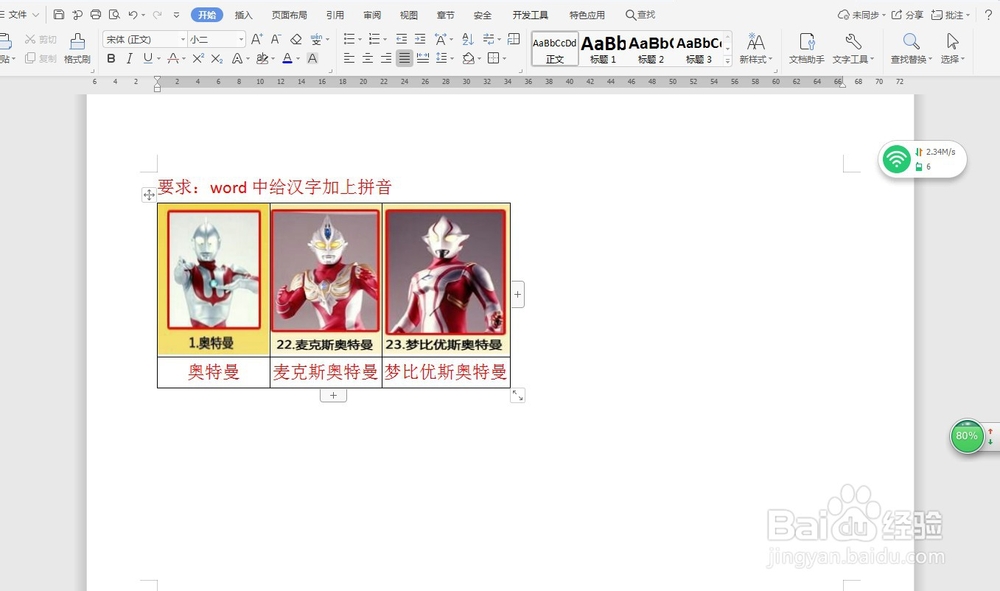
Task: Expand the styles gallery more arrow
Action: point(728,61)
